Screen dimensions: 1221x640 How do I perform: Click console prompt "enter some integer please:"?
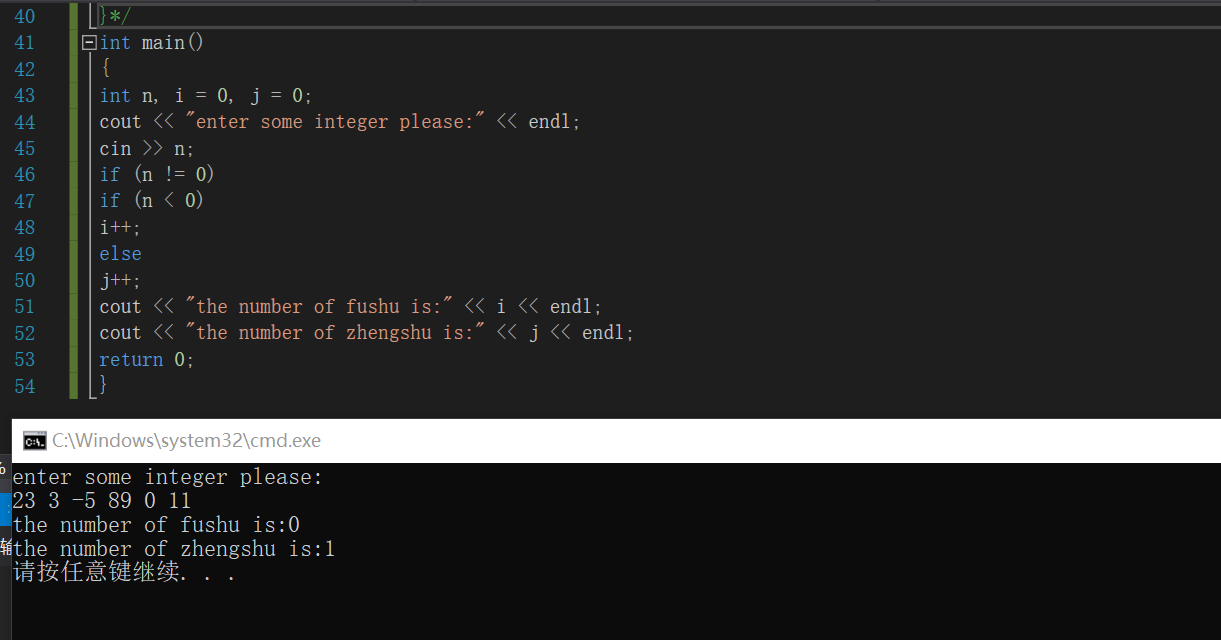(x=168, y=478)
